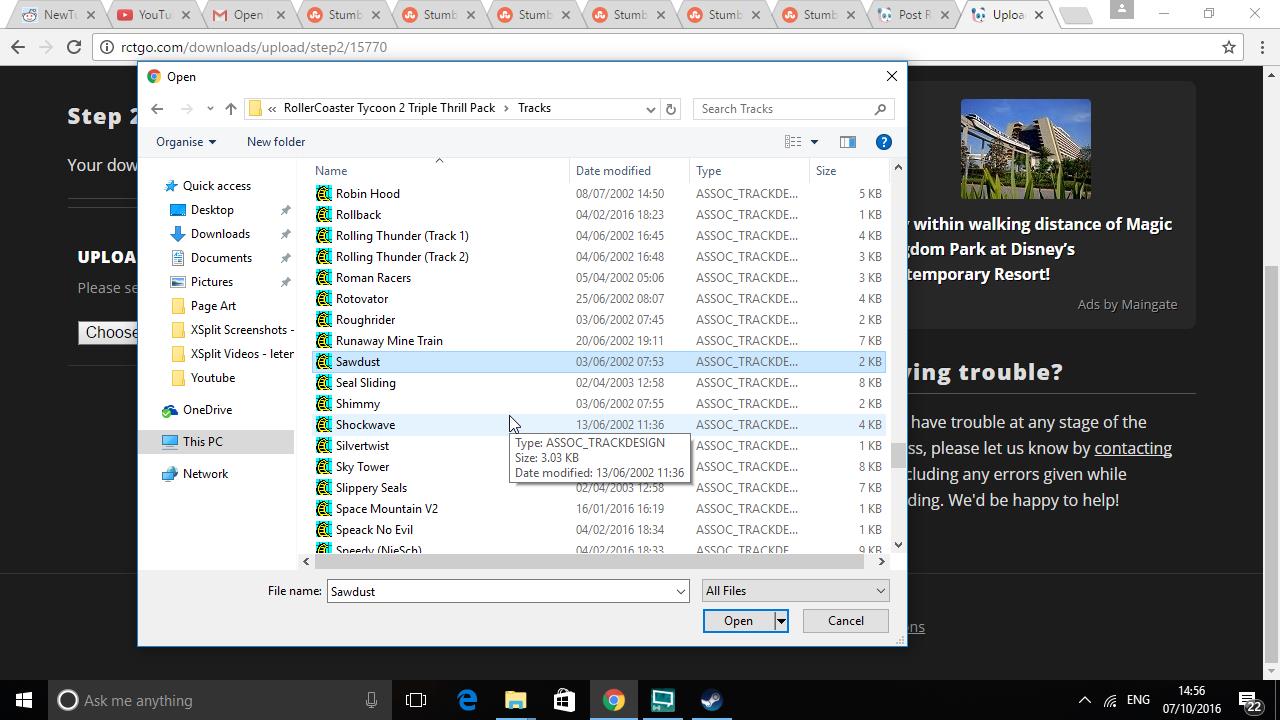Open Steam from the taskbar
The image size is (1280, 720).
(711, 700)
